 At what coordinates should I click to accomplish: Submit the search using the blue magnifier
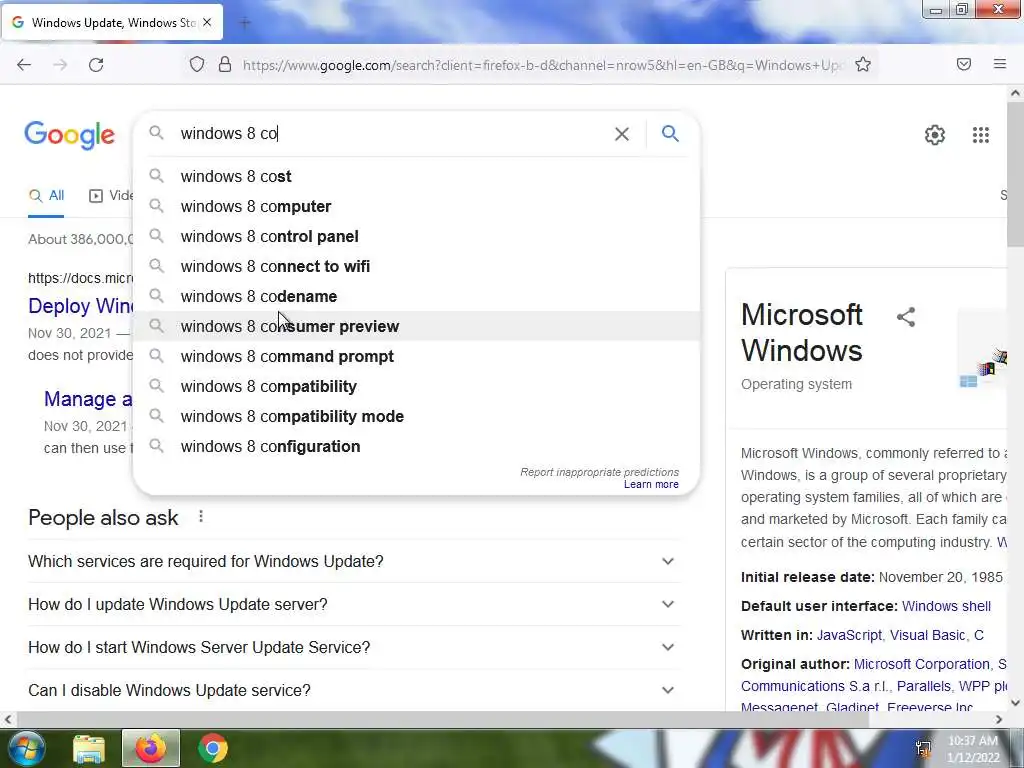[x=670, y=133]
